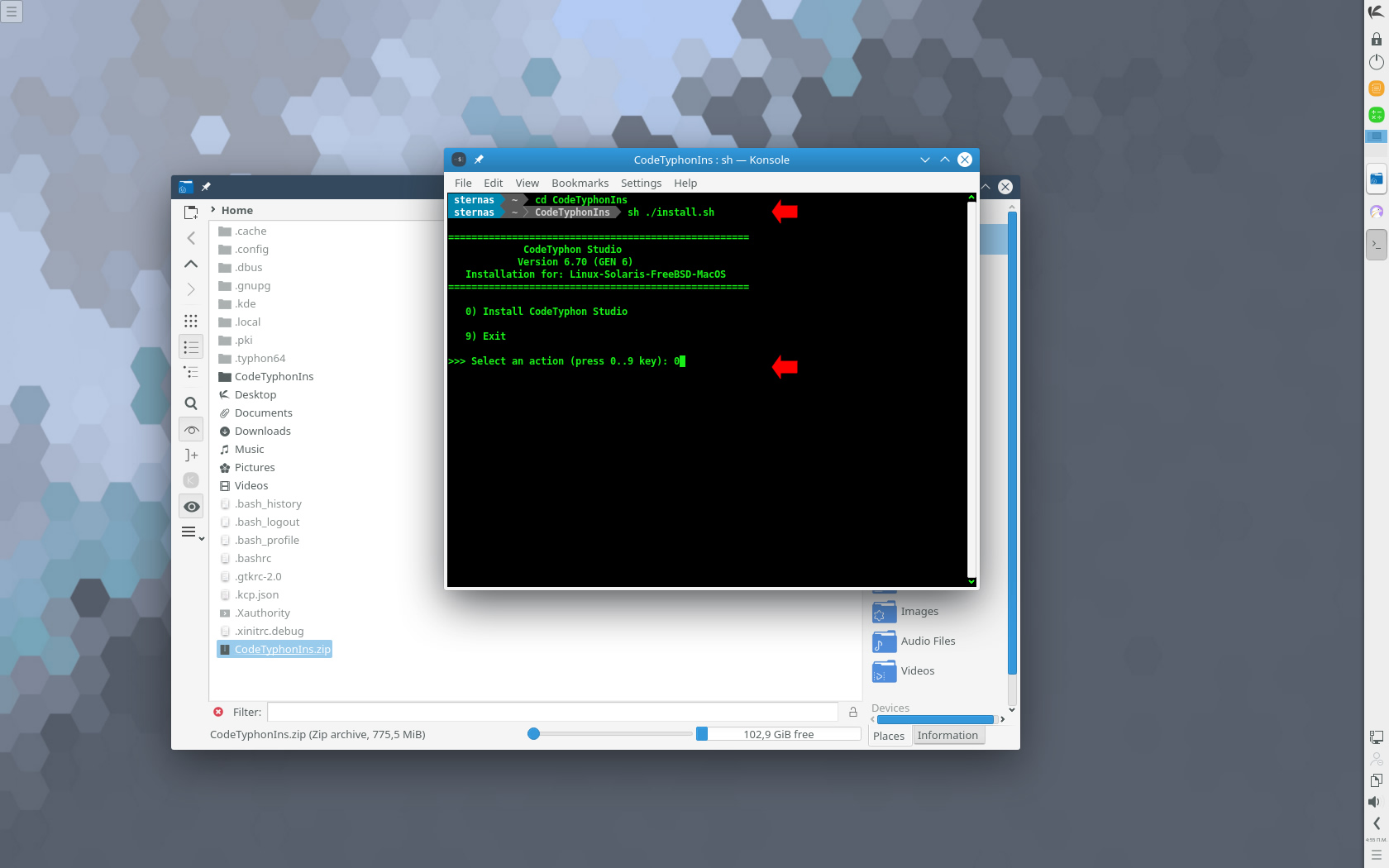Select the Desktop folder
Screen dimensions: 1389x868
[x=246, y=395]
